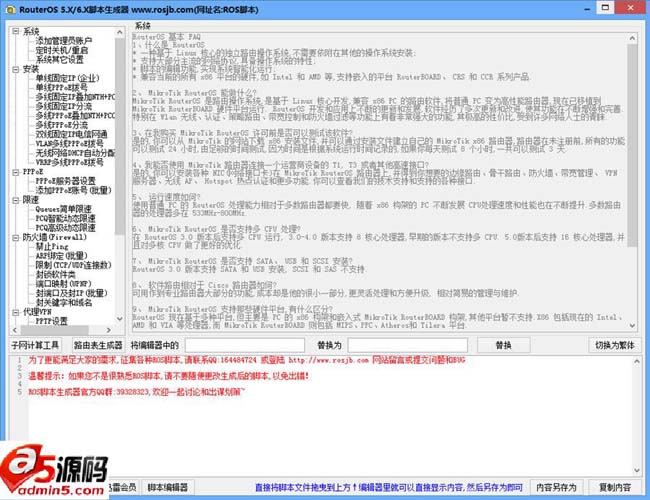Minimize the RouterOS script generator window

(587, 8)
